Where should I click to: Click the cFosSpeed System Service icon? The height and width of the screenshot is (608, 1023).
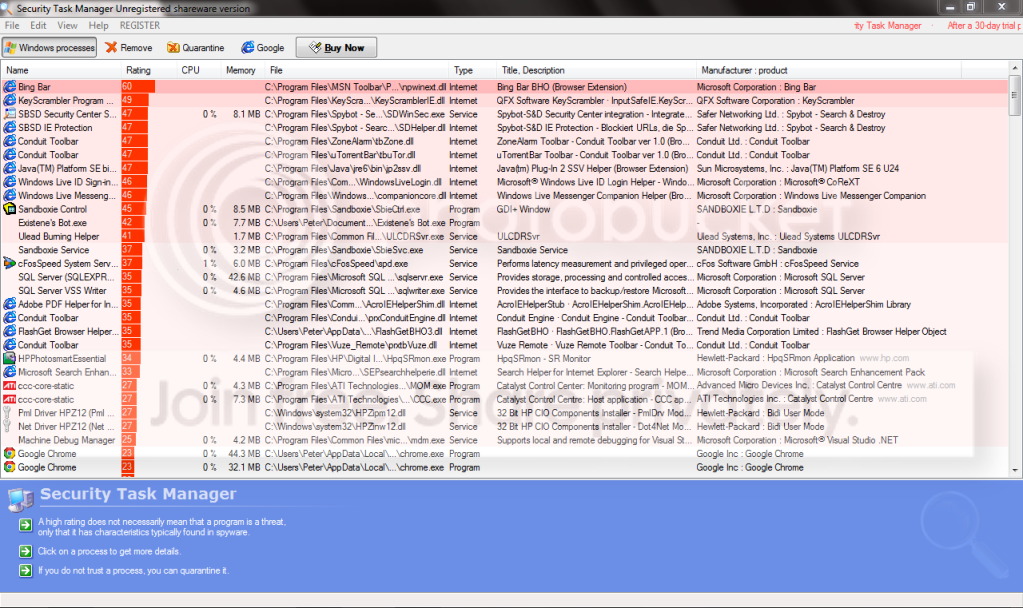(x=10, y=264)
